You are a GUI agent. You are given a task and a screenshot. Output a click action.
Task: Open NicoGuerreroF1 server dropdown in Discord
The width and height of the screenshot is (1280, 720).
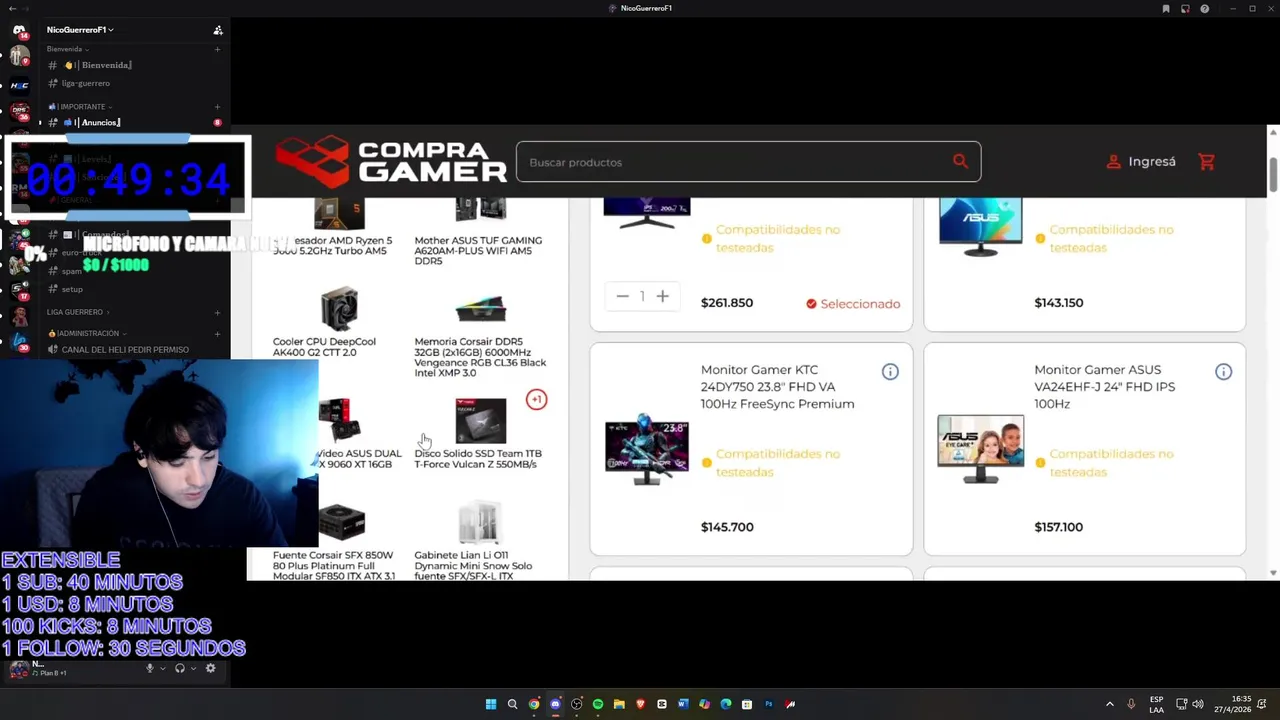[x=80, y=30]
